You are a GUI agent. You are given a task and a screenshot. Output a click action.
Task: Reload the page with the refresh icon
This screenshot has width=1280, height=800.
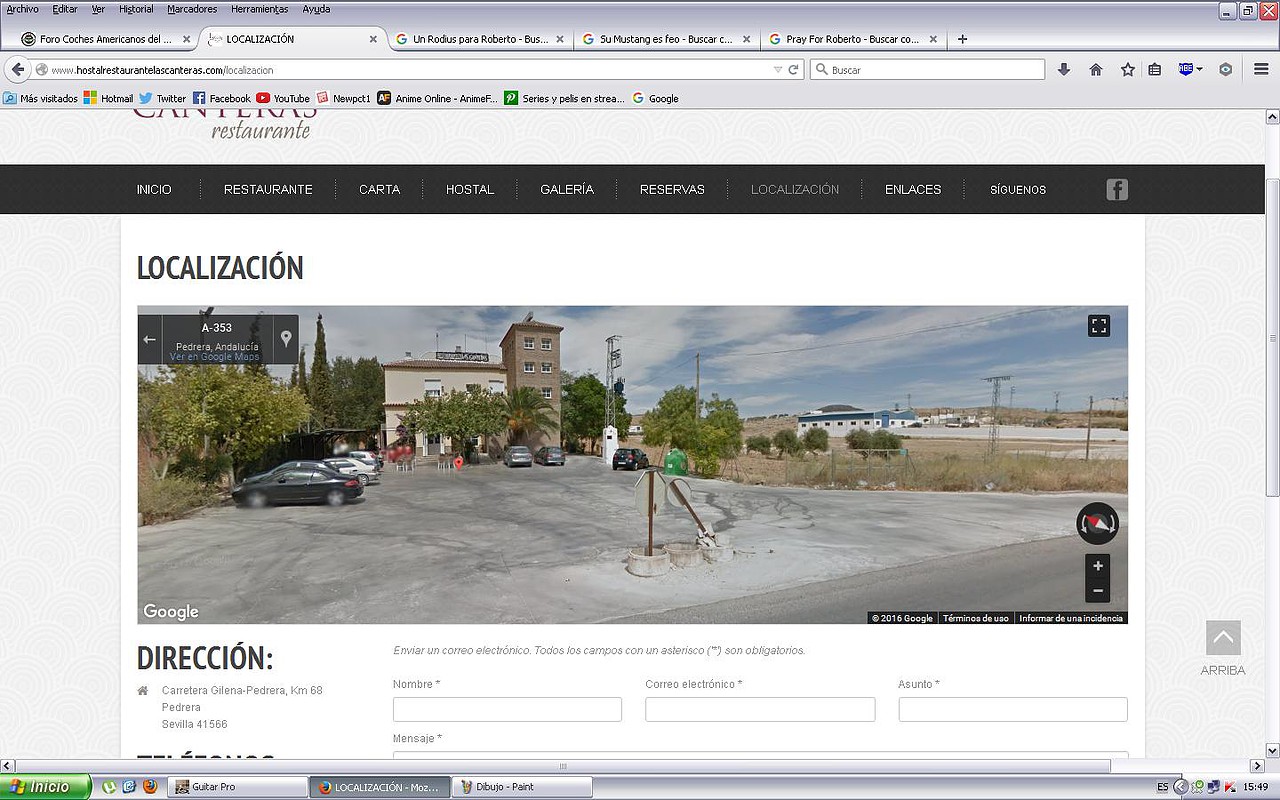point(794,70)
